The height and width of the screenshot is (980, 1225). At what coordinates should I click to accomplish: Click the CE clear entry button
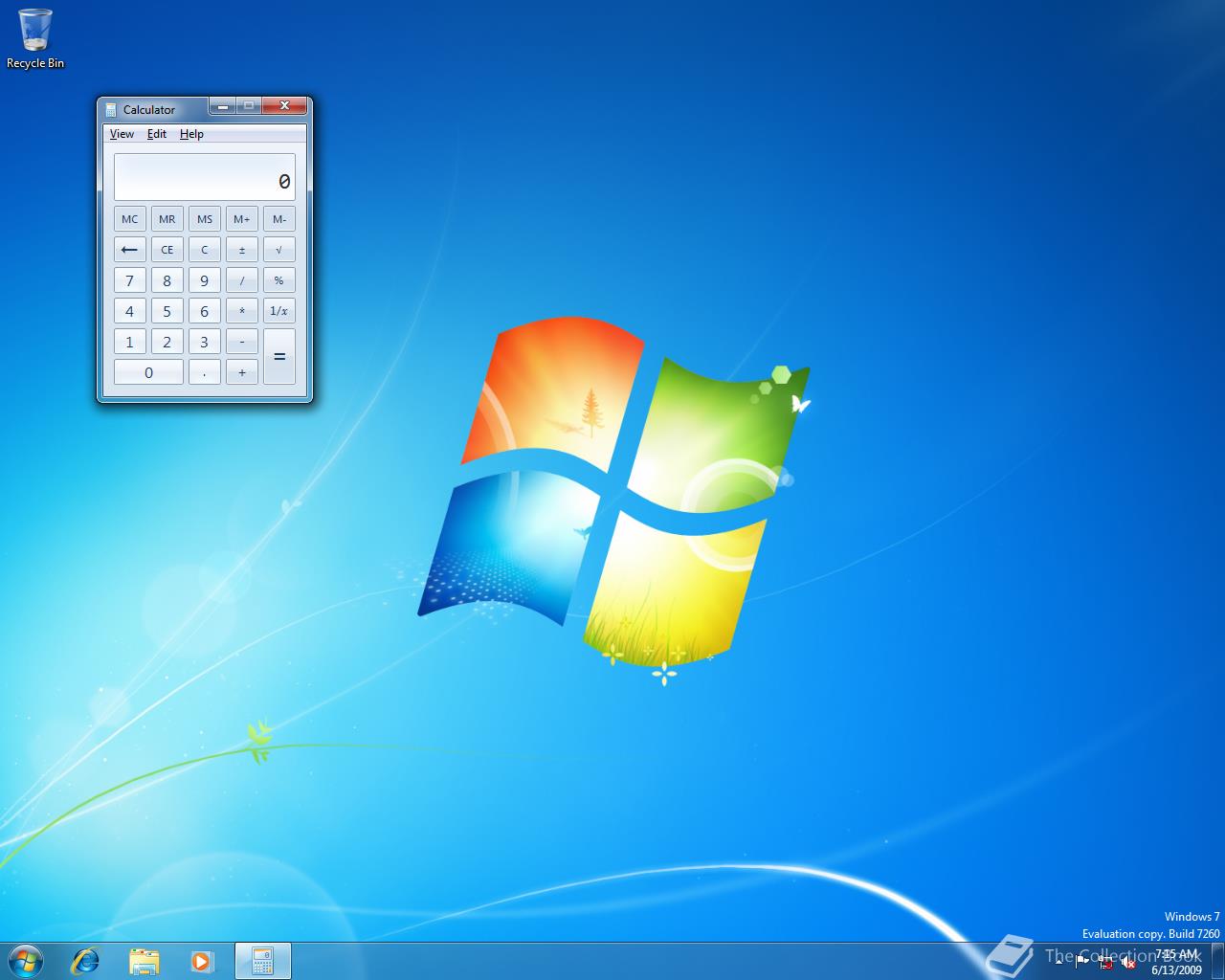167,250
